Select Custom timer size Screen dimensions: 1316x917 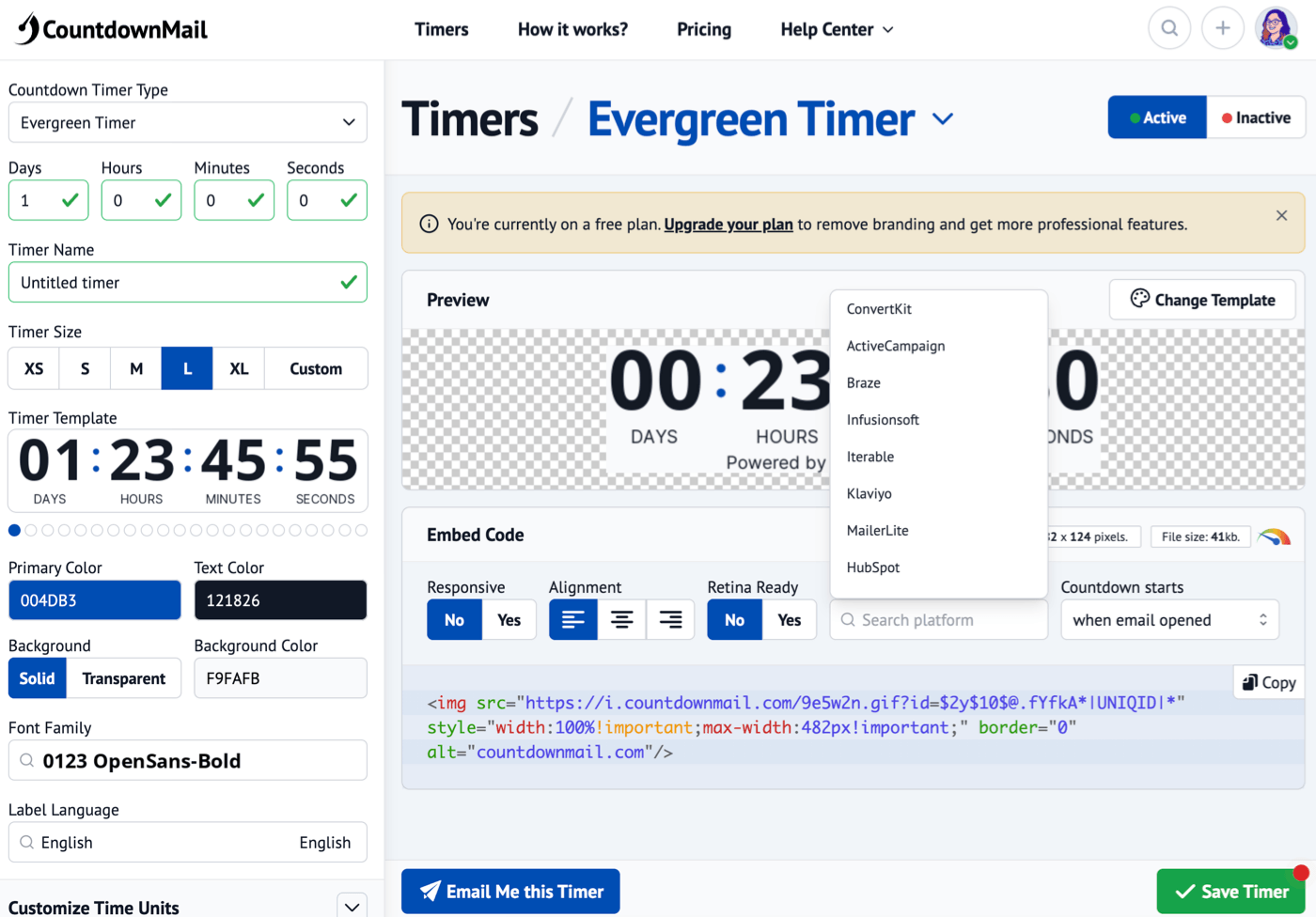coord(316,368)
